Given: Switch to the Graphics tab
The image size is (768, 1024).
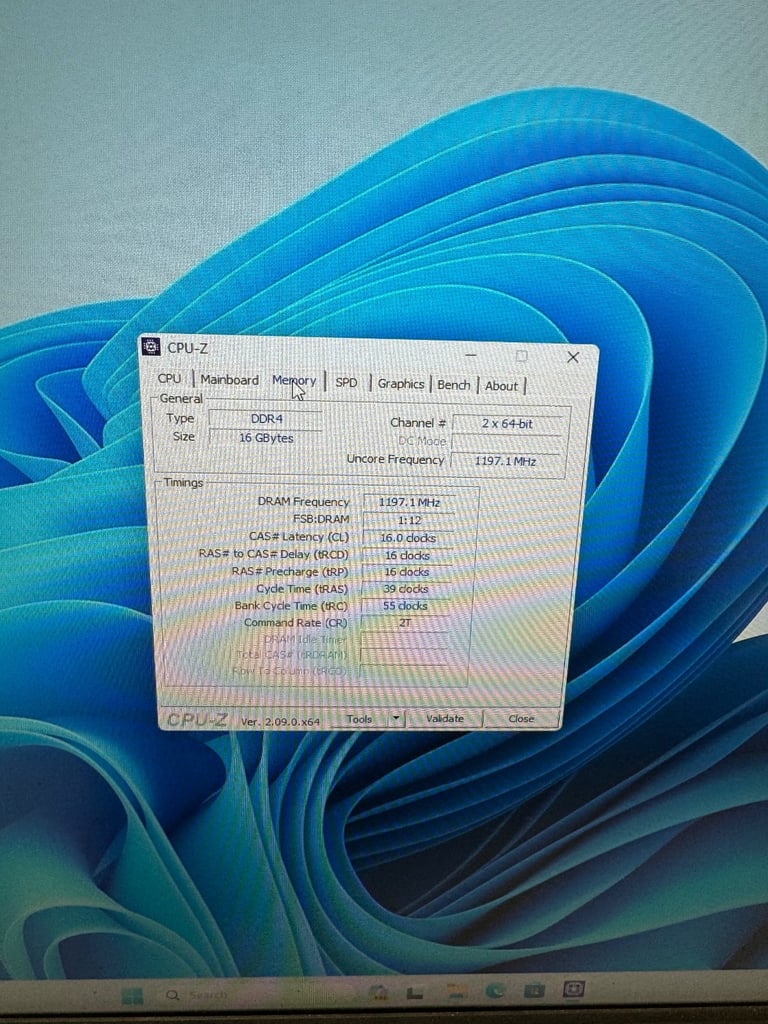Looking at the screenshot, I should [x=400, y=384].
